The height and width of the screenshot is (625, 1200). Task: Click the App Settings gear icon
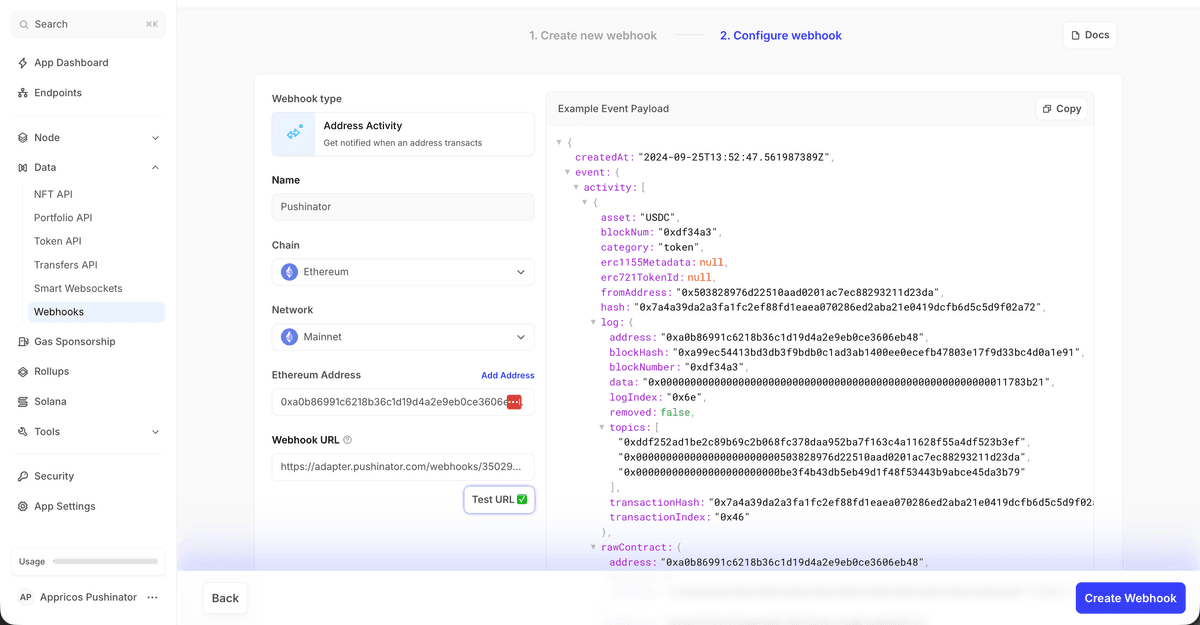tap(24, 507)
